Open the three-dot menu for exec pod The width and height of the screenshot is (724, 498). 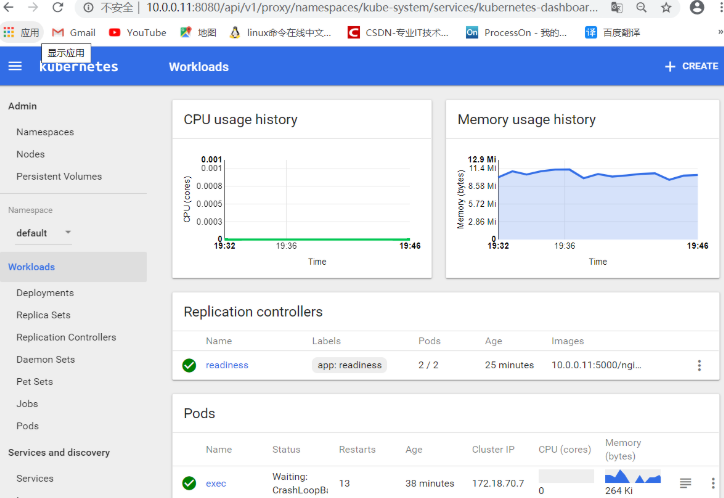pos(712,483)
